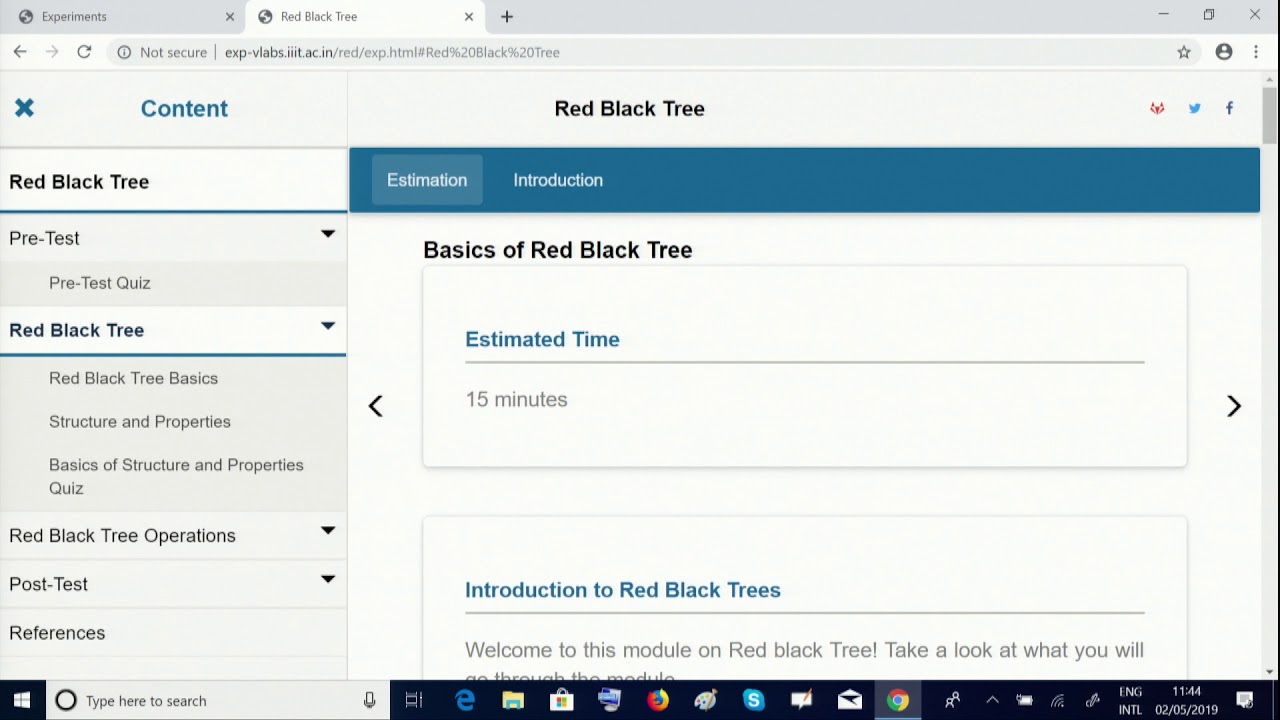Viewport: 1280px width, 720px height.
Task: Show hidden system tray icons
Action: (x=992, y=700)
